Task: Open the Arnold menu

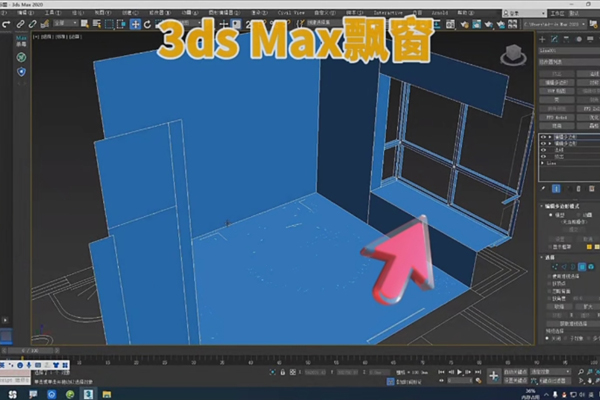Action: pos(440,13)
